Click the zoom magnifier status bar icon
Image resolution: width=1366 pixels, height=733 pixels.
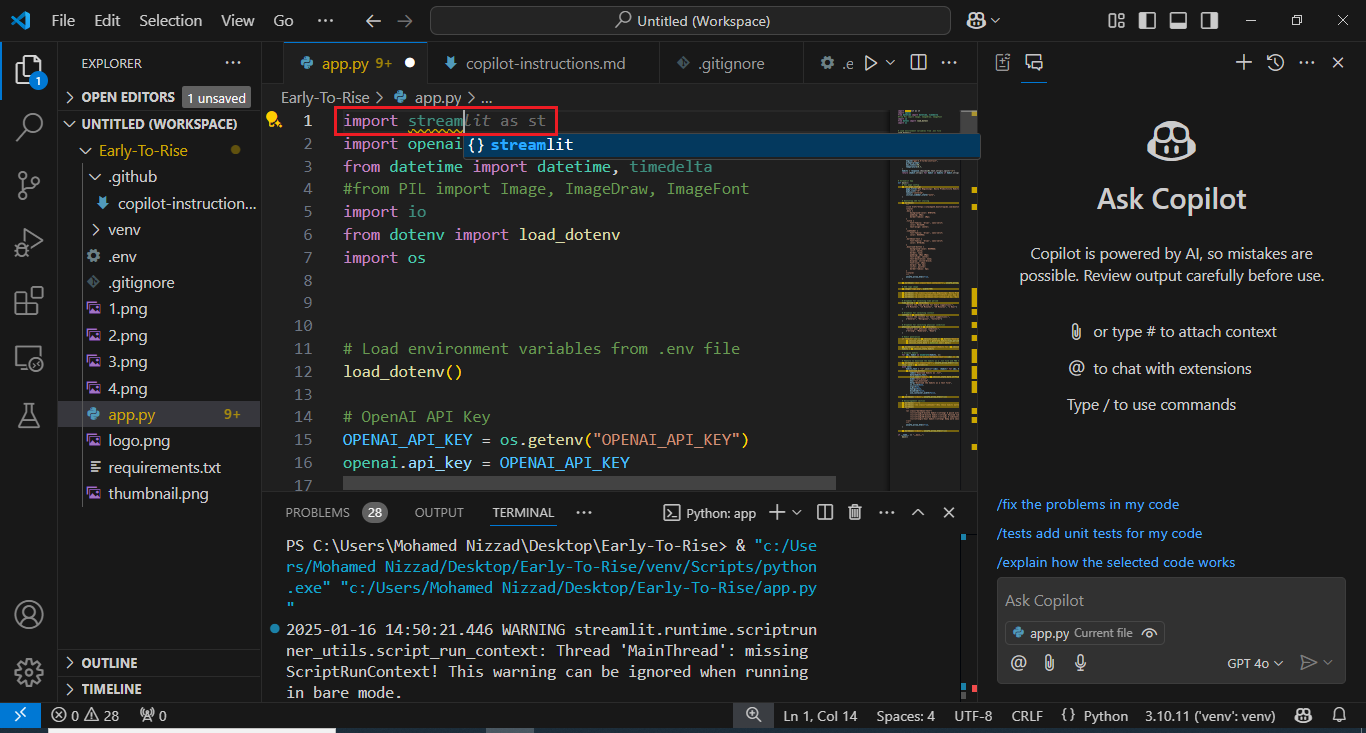pyautogui.click(x=753, y=715)
